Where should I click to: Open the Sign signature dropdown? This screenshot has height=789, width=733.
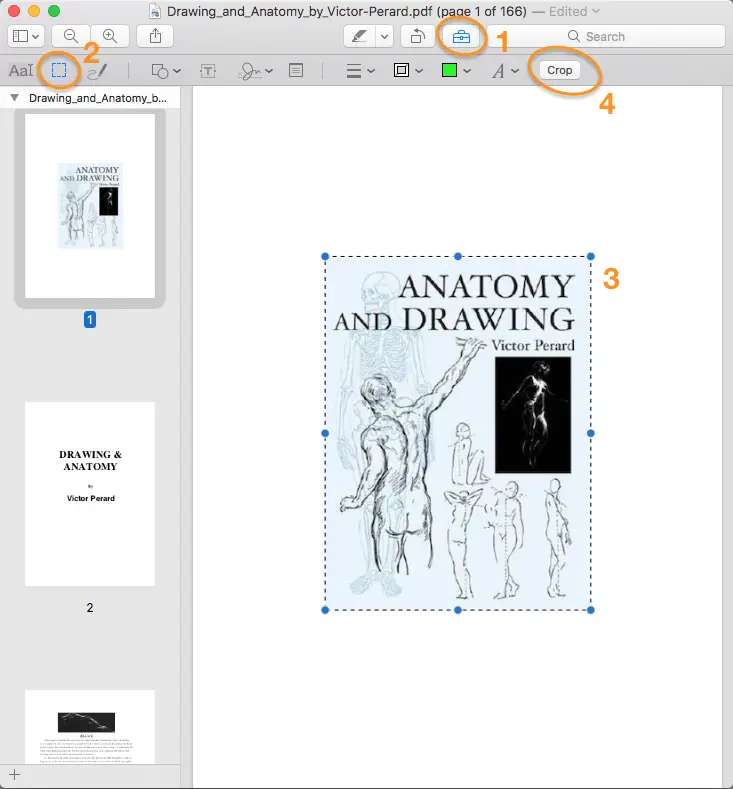pyautogui.click(x=255, y=71)
